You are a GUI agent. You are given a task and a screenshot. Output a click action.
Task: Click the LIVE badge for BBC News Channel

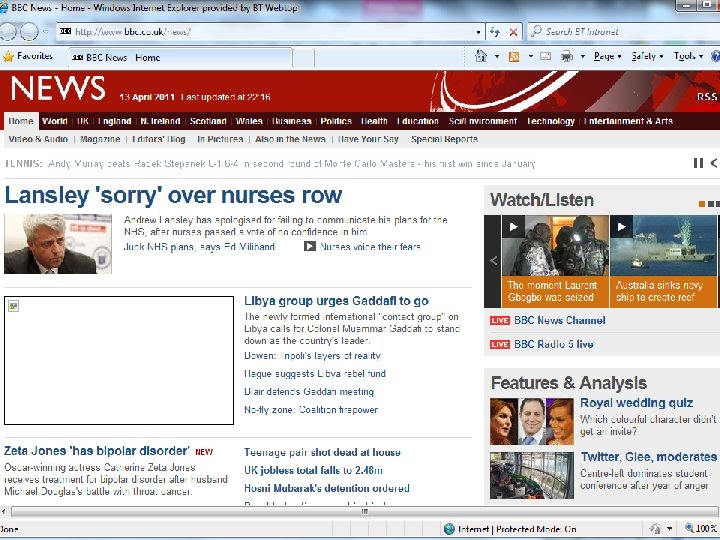tap(500, 321)
